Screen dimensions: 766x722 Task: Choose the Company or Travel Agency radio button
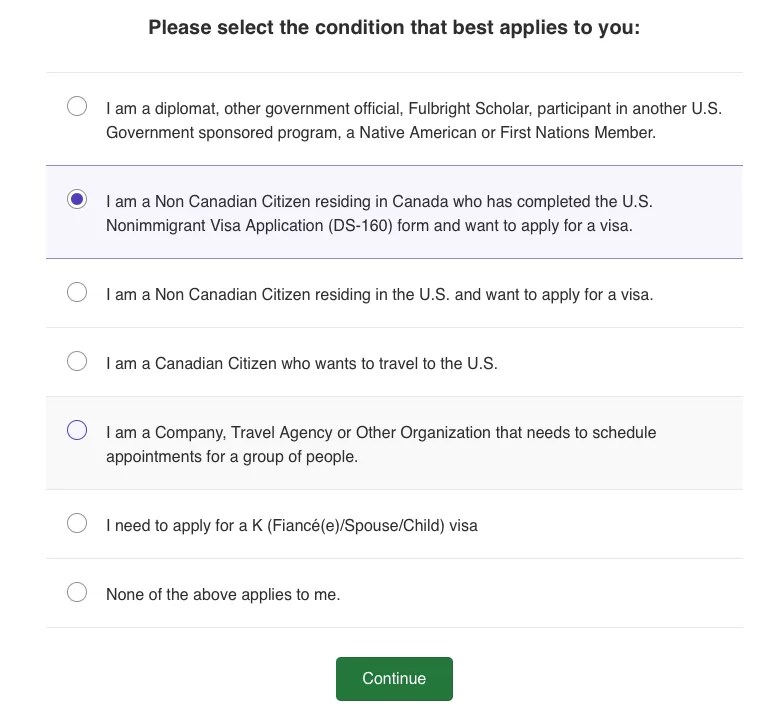[77, 430]
